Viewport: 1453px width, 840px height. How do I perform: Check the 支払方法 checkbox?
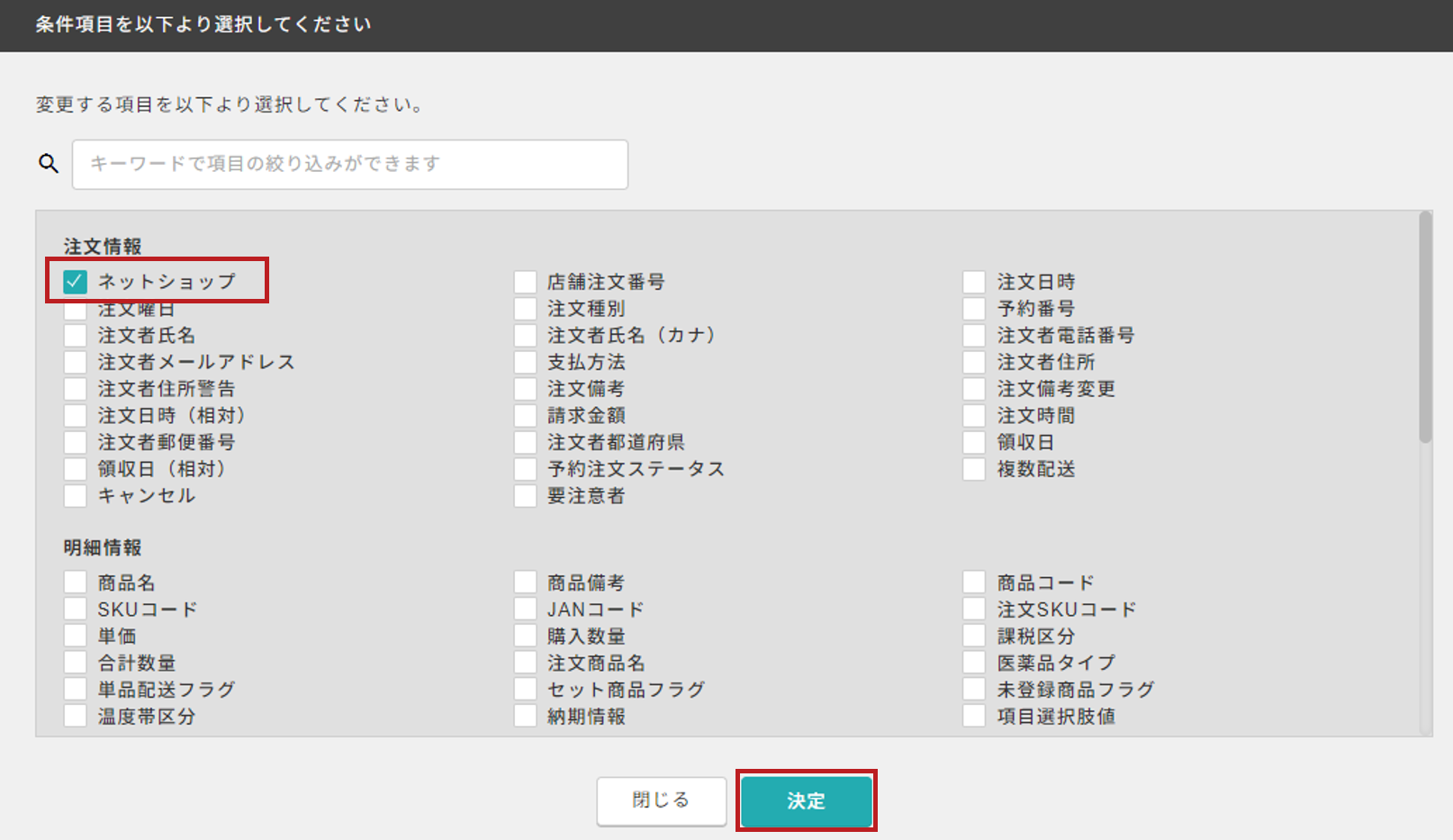coord(526,362)
